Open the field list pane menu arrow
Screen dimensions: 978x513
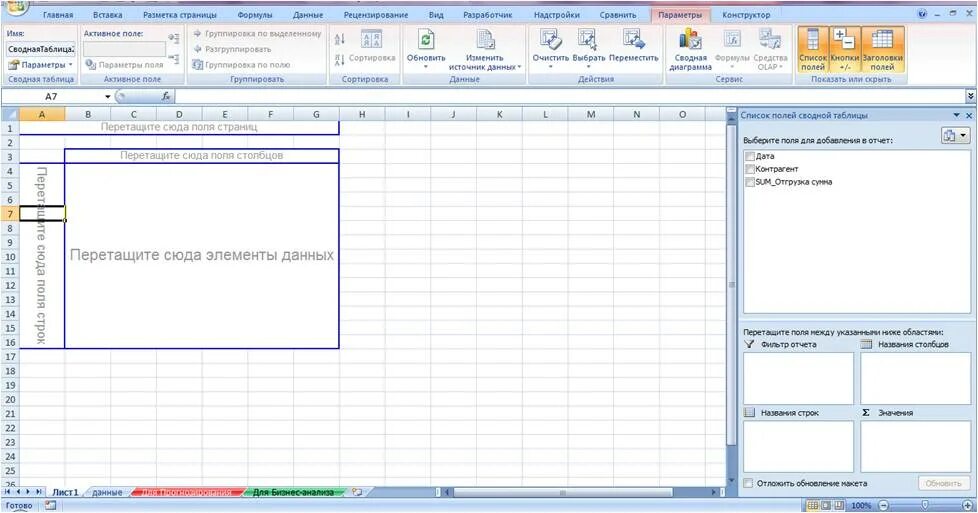tap(956, 115)
